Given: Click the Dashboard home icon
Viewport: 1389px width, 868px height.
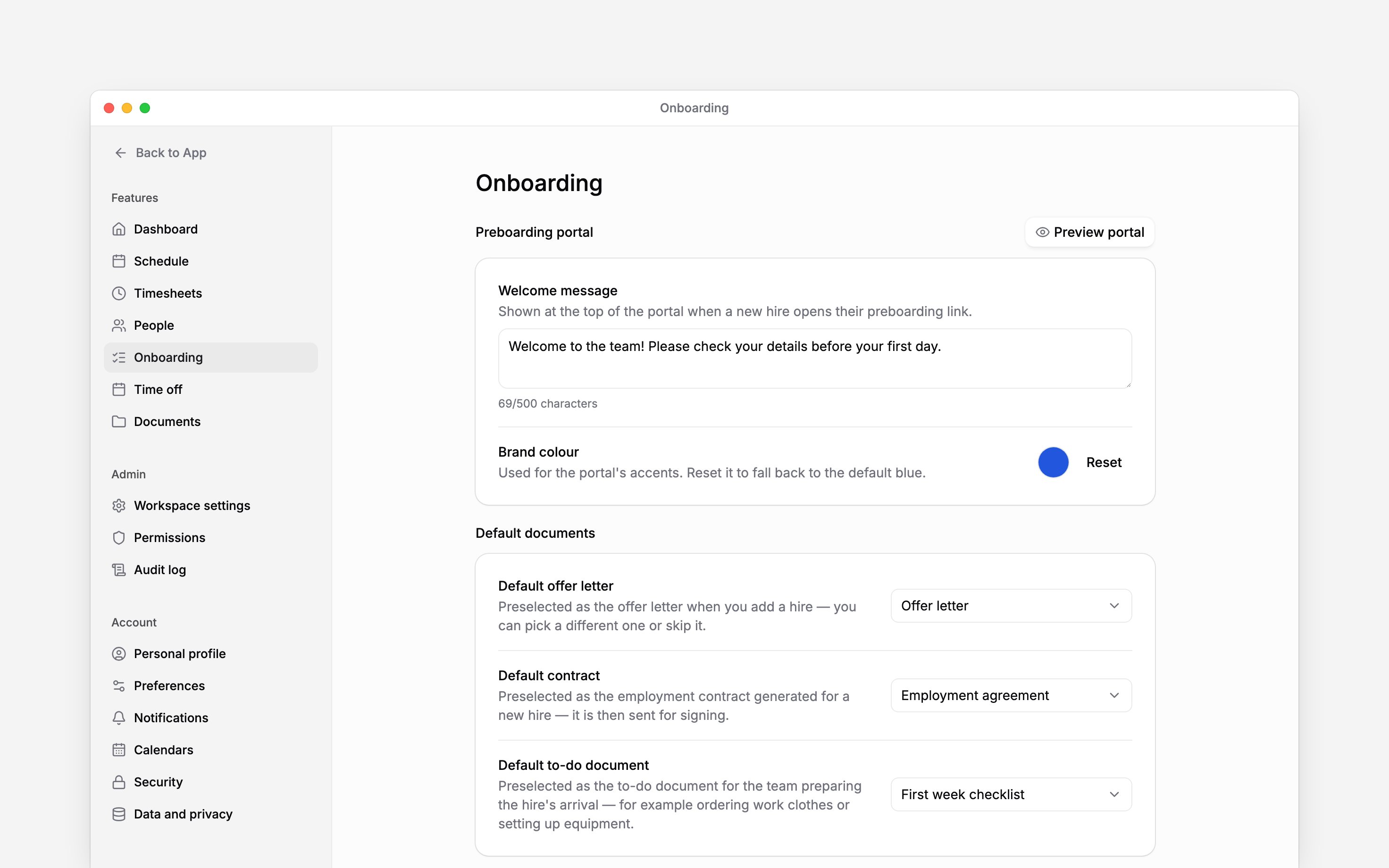Looking at the screenshot, I should (119, 229).
